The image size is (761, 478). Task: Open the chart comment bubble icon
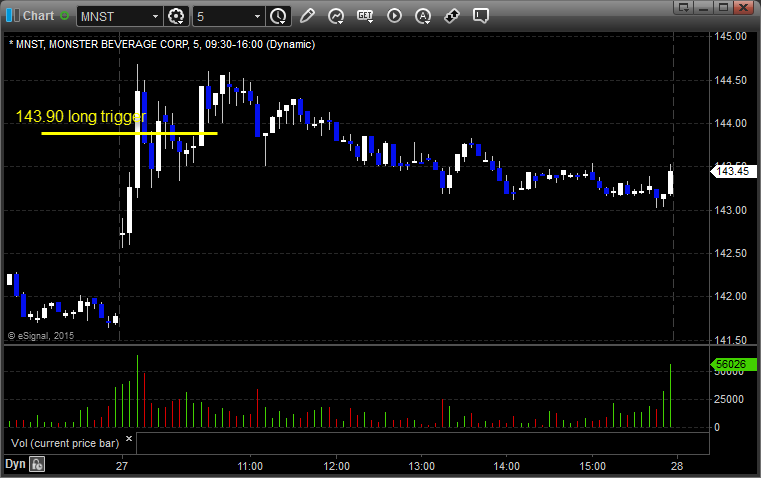point(480,16)
